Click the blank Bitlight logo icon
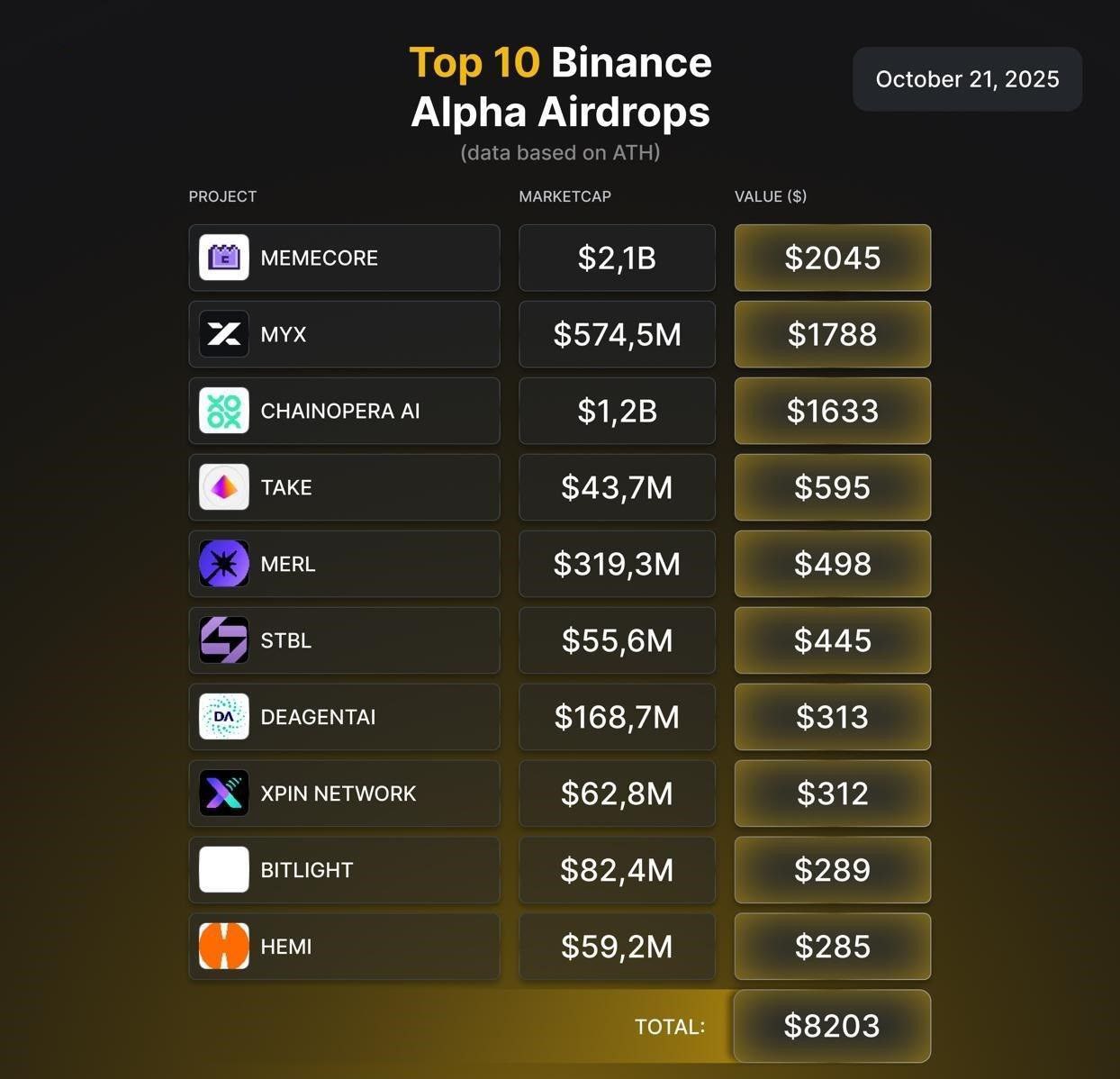The image size is (1120, 1079). tap(223, 870)
